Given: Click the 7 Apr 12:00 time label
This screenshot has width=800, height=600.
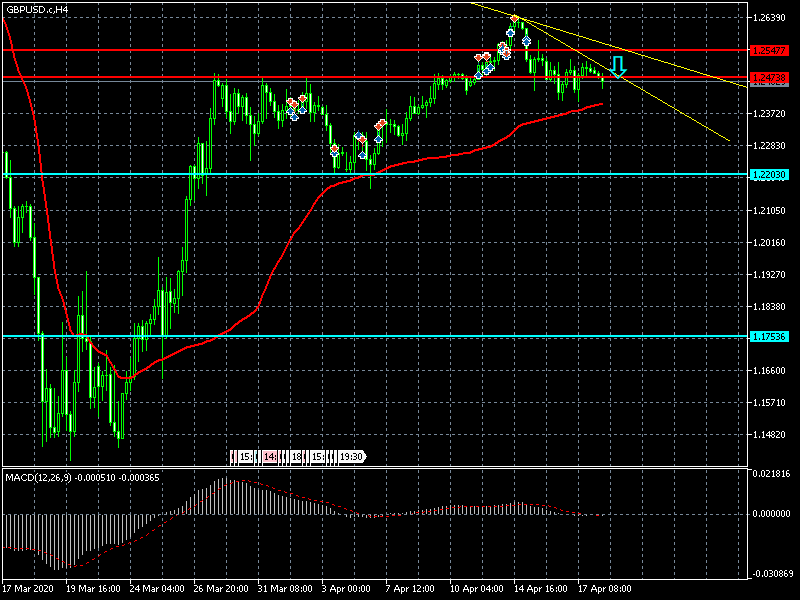Looking at the screenshot, I should click(x=410, y=589).
